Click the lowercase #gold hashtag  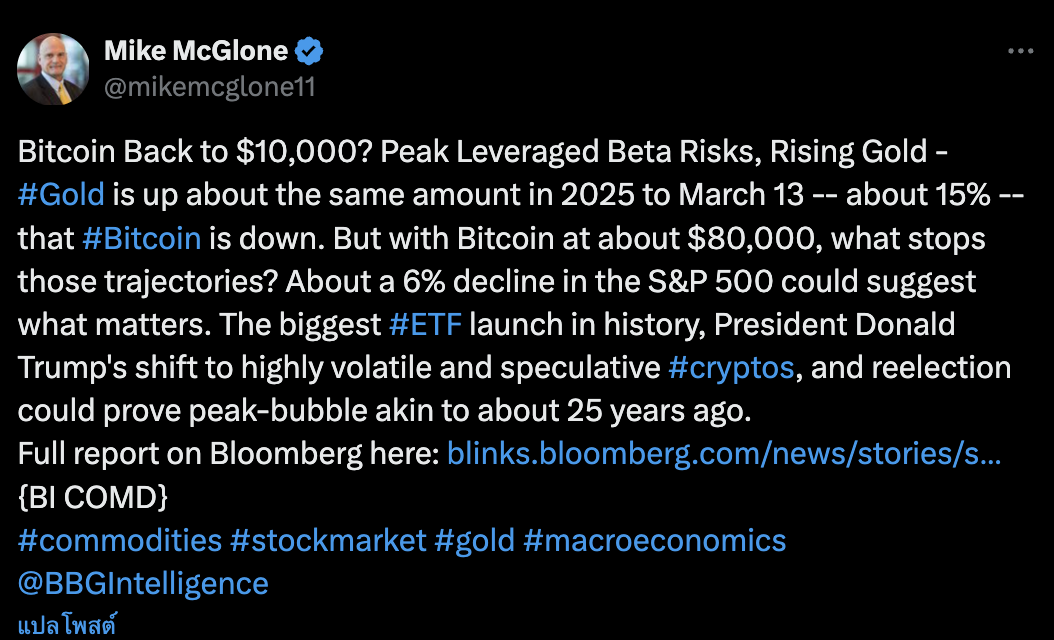click(x=475, y=540)
